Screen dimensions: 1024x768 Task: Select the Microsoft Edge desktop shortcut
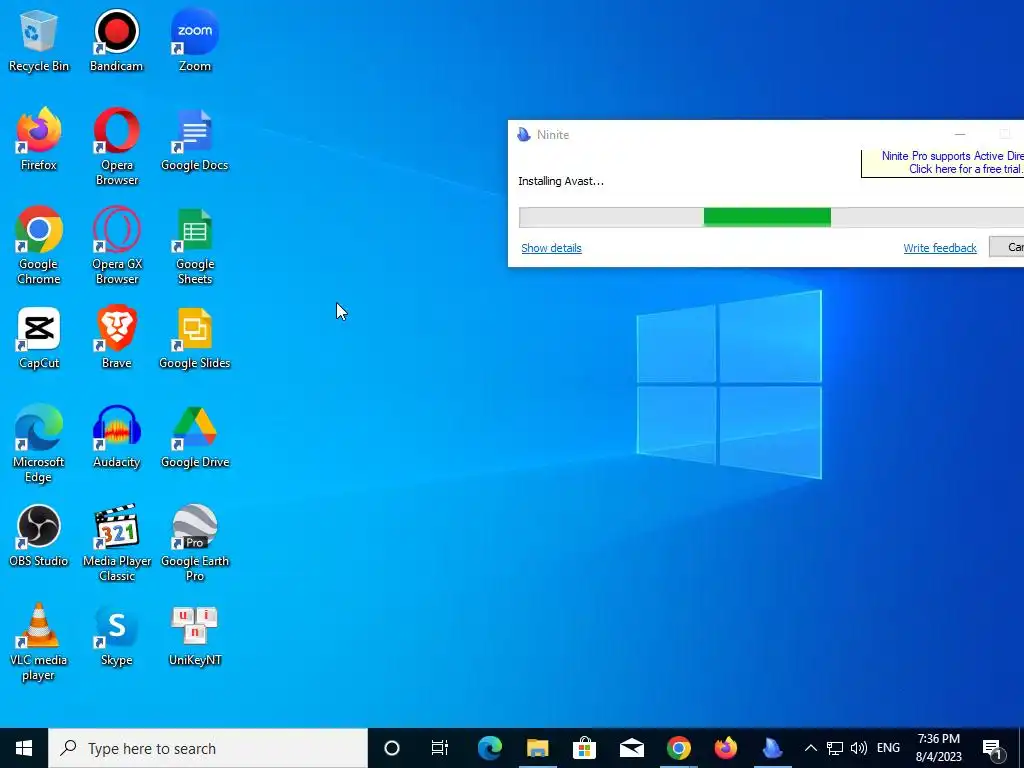pyautogui.click(x=39, y=443)
